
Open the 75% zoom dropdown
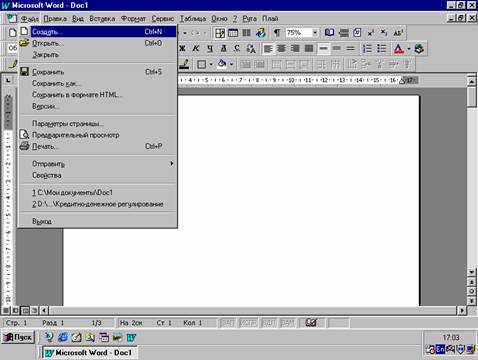tap(315, 33)
